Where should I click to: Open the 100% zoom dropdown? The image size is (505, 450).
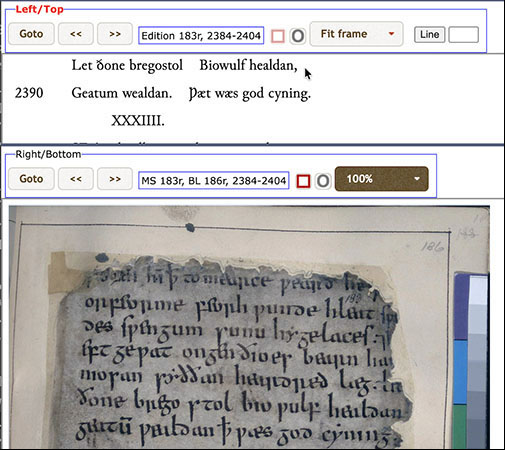tap(381, 179)
